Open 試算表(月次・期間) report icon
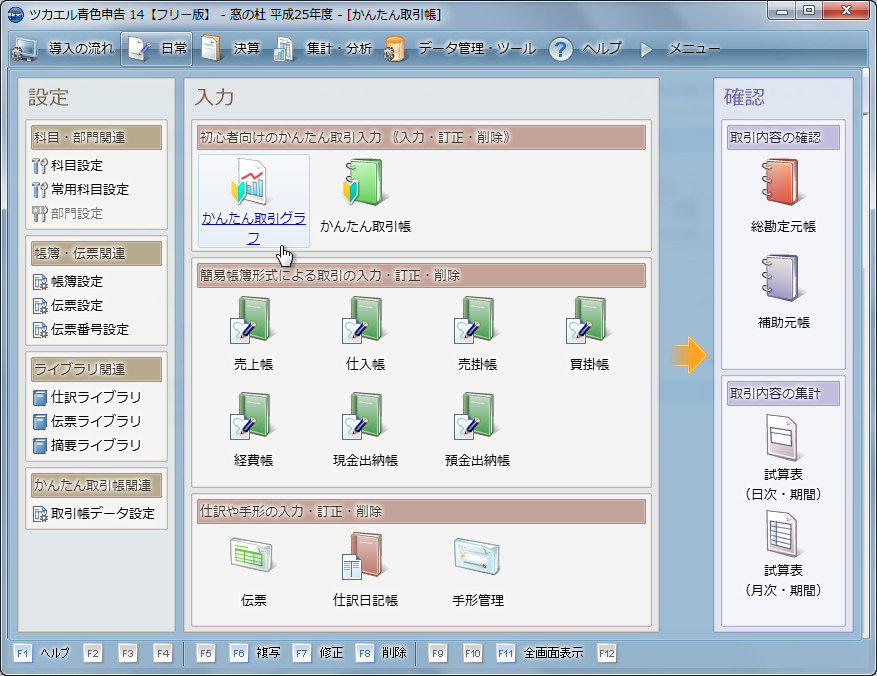Viewport: 877px width, 676px height. tap(782, 534)
